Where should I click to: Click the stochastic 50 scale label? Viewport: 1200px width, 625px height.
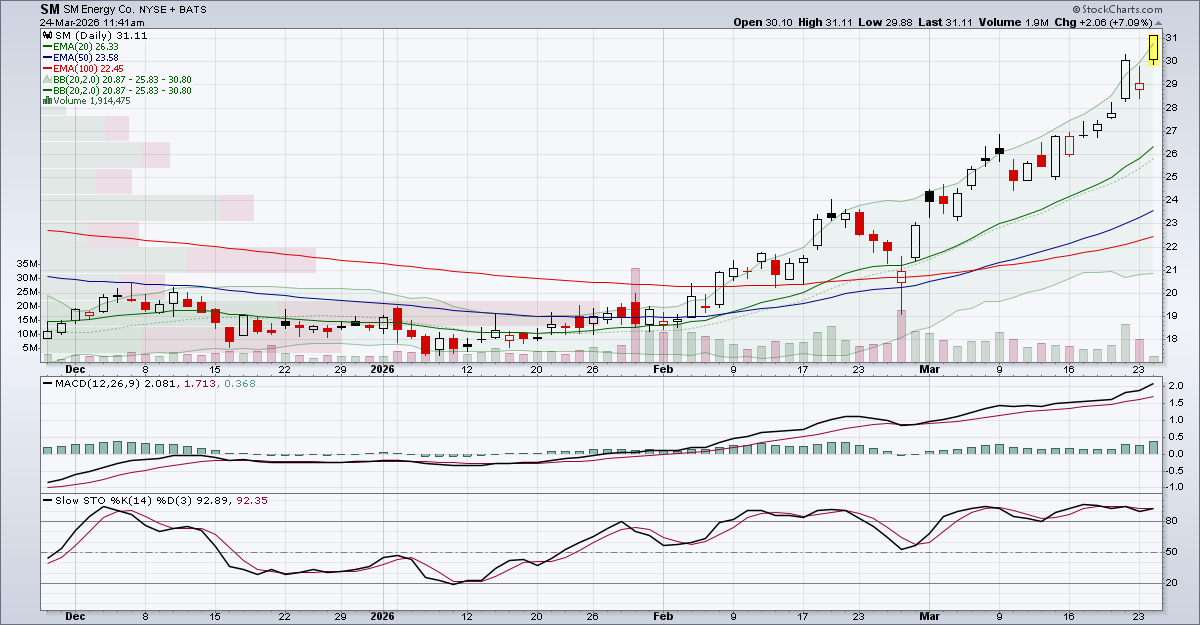1172,552
